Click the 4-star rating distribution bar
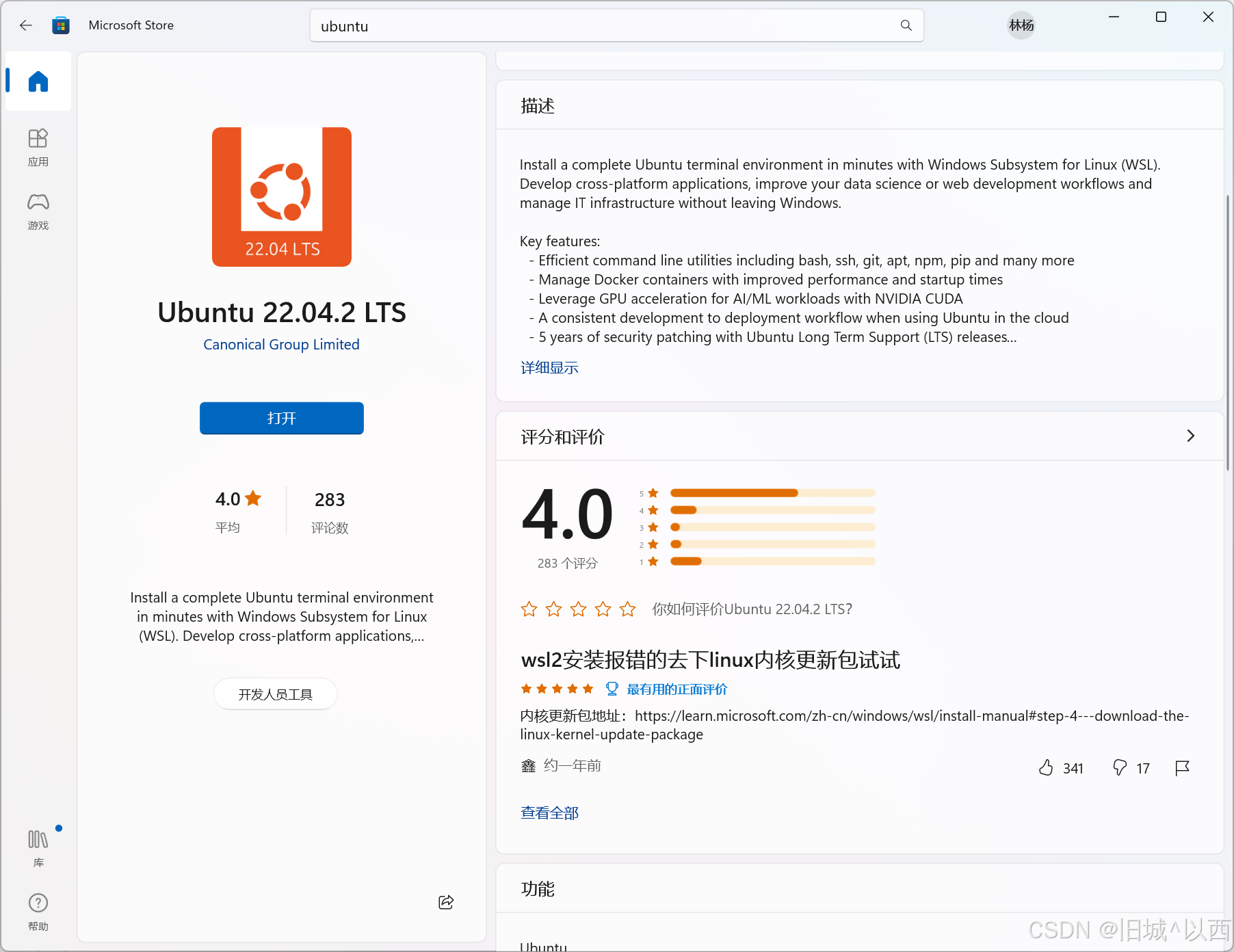 tap(773, 510)
